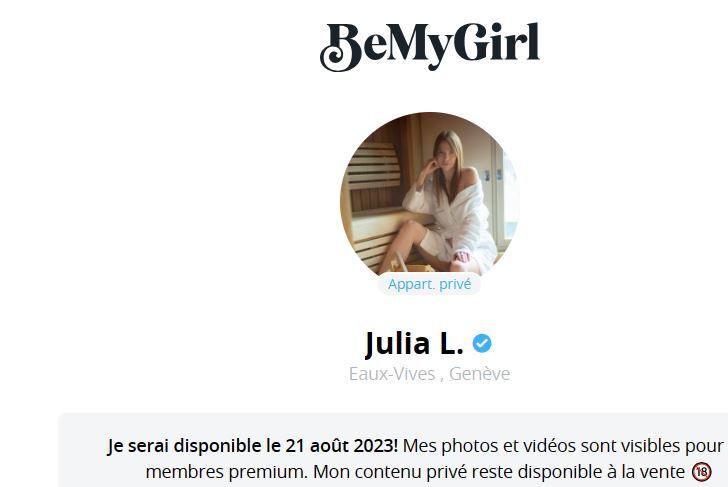
Task: Click the gray availability notice banner
Action: 393,450
